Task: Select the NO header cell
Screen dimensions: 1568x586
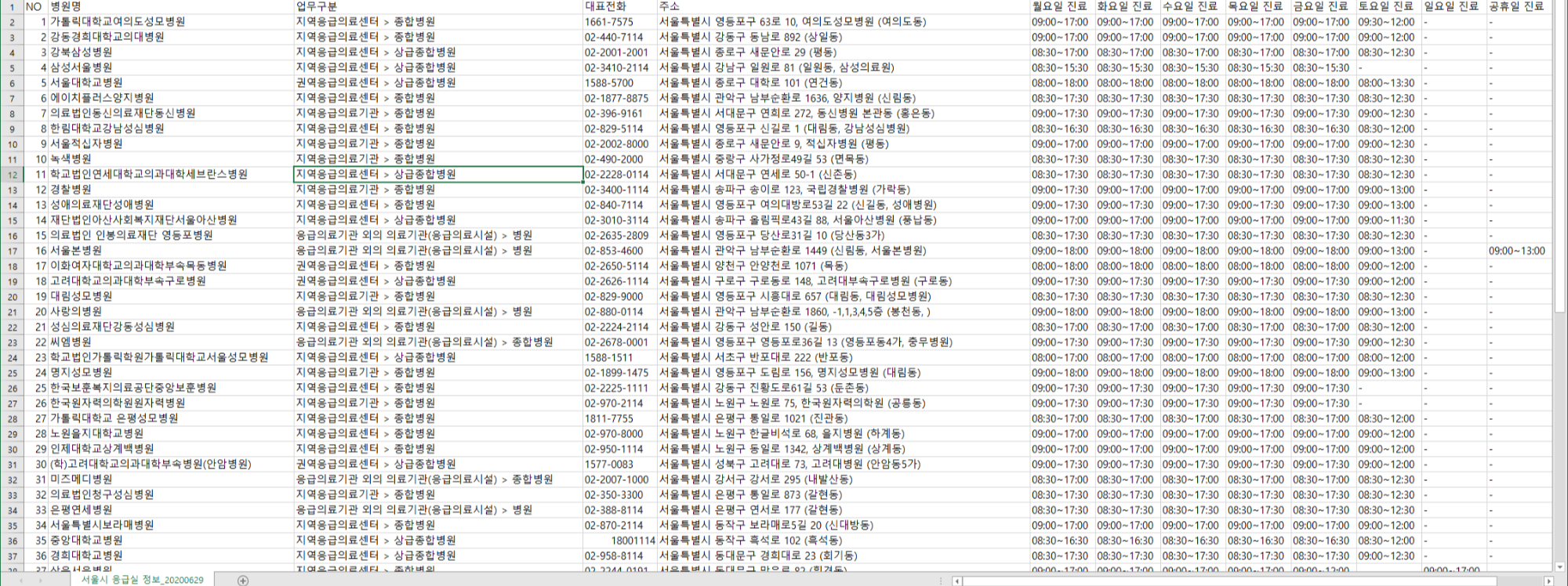Action: pos(36,6)
